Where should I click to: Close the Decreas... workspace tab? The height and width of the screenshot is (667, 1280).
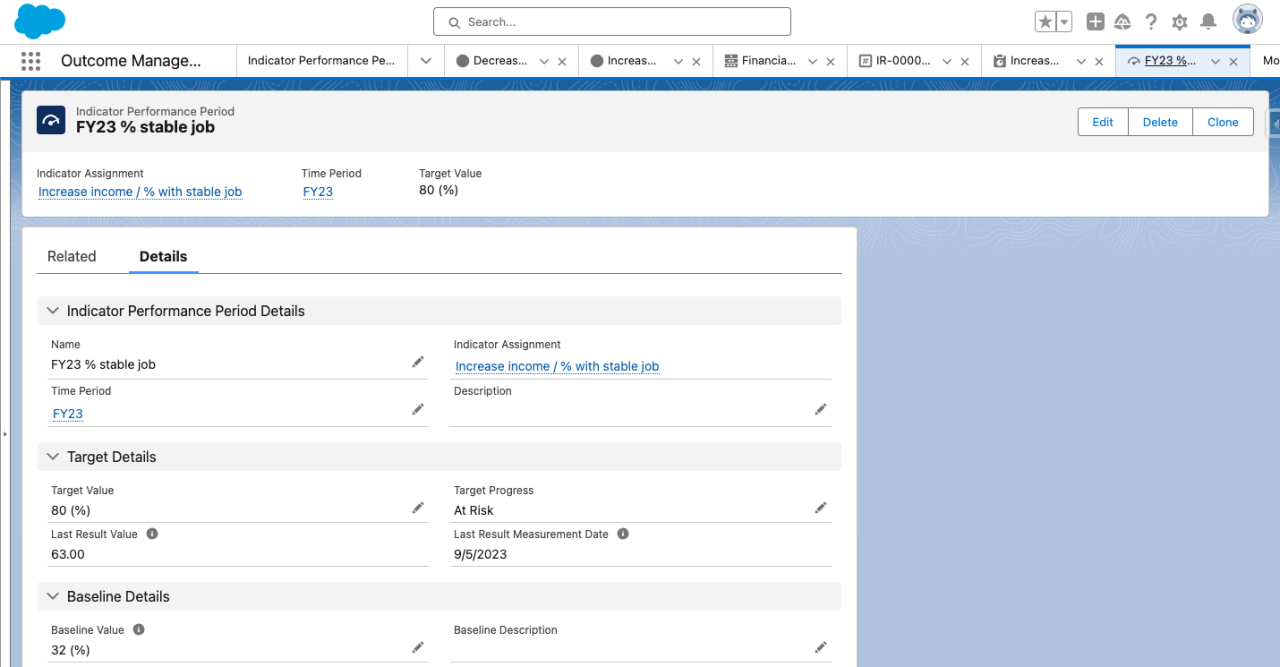click(562, 62)
